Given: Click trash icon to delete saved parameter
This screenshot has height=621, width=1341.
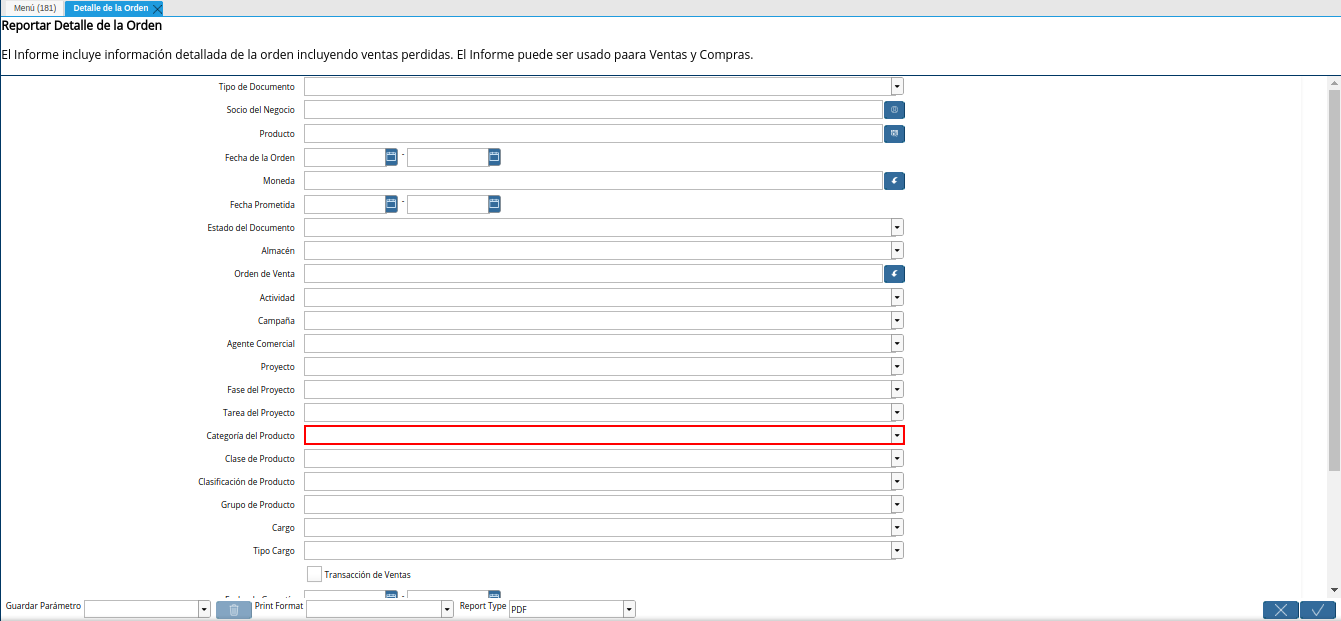Looking at the screenshot, I should click(233, 609).
